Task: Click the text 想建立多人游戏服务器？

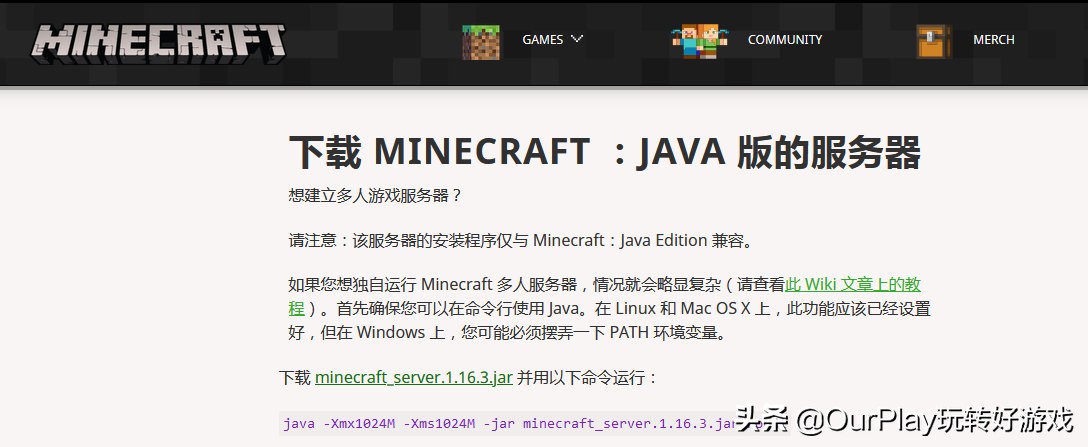Action: pos(375,196)
